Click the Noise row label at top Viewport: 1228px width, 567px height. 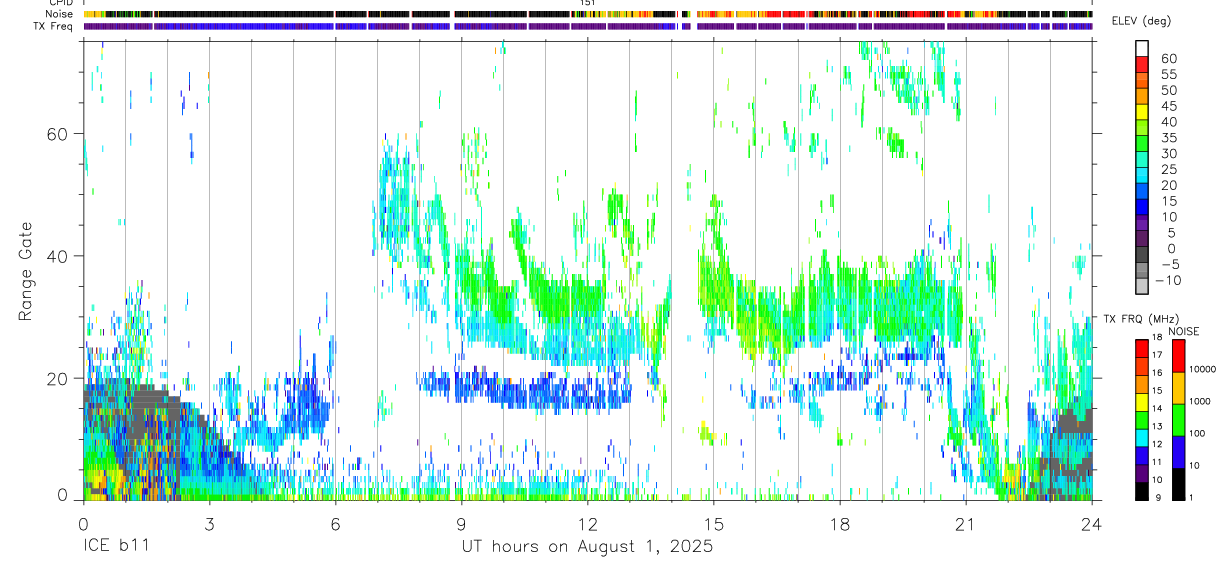59,14
